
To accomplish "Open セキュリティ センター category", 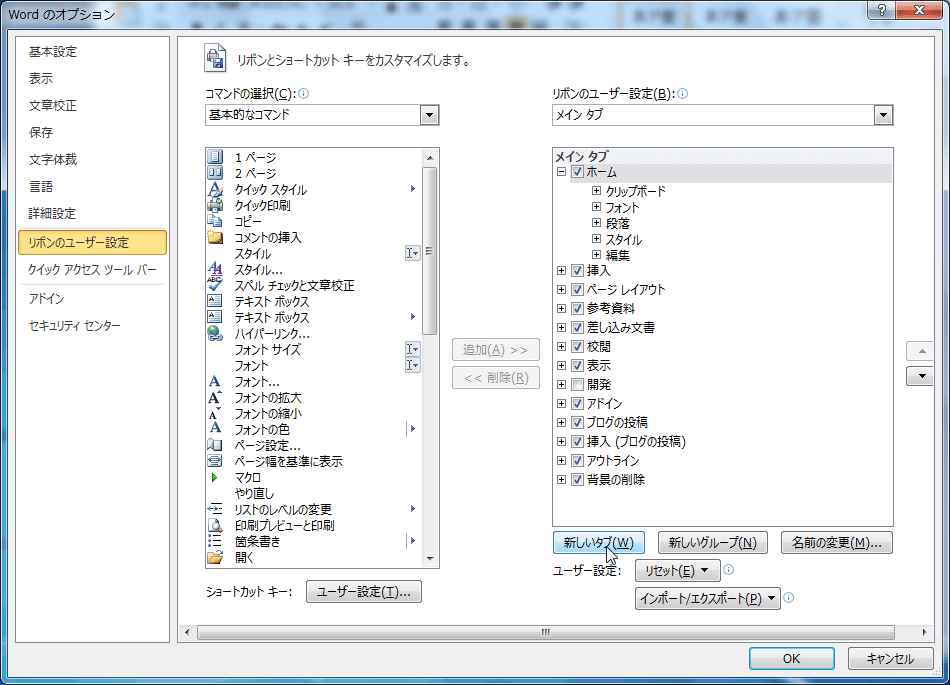I will (92, 326).
